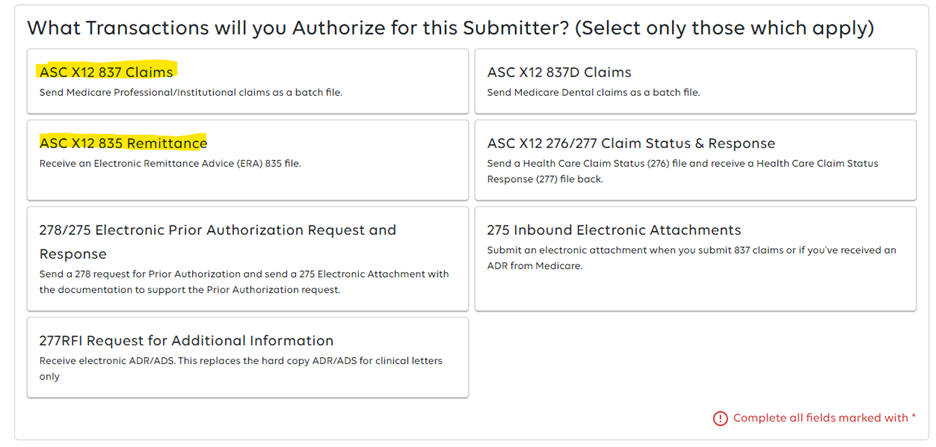
Task: Click "Receive an Electronic Remittance Advice" description
Action: pos(170,163)
